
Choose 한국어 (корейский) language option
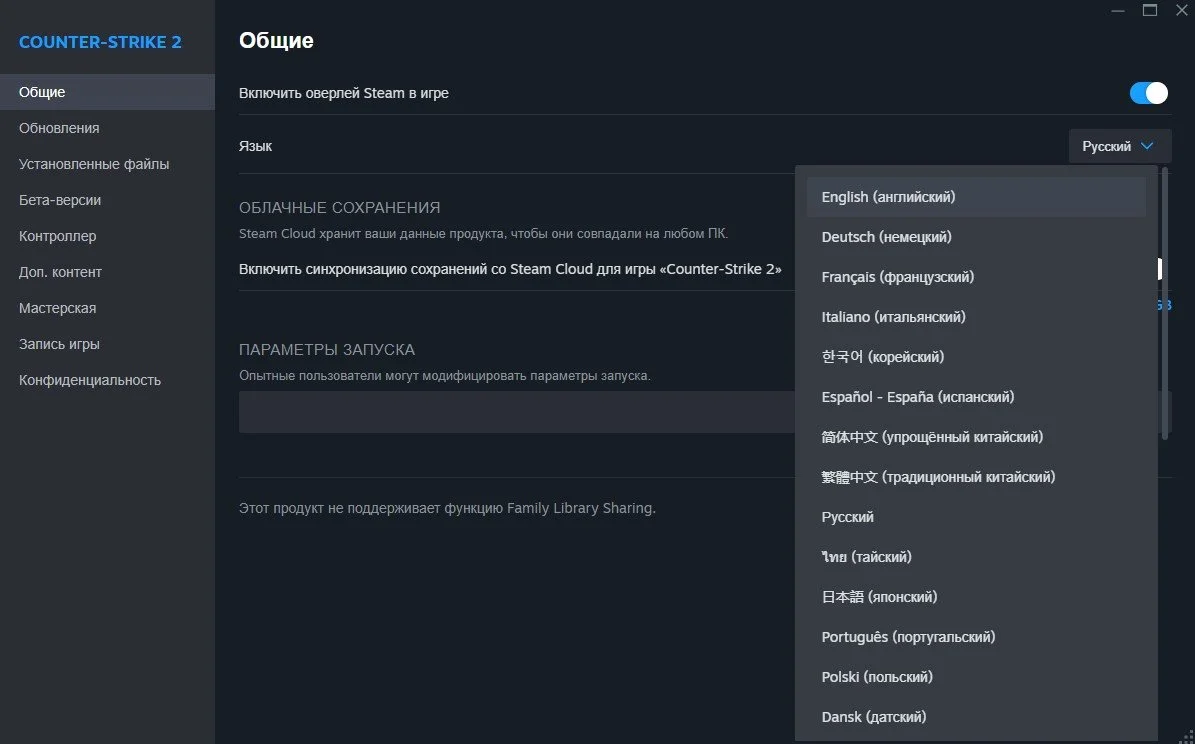tap(976, 358)
